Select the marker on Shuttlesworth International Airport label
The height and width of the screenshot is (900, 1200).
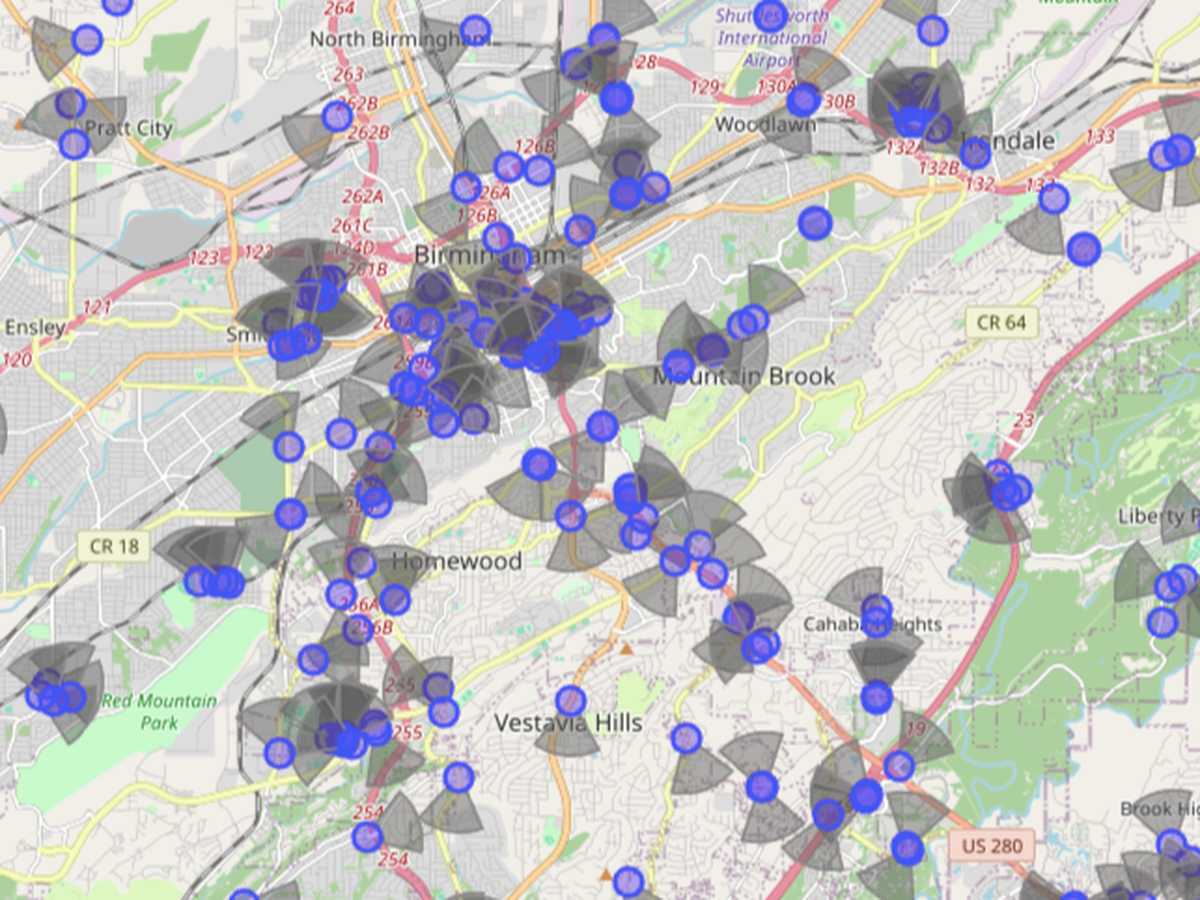(770, 14)
